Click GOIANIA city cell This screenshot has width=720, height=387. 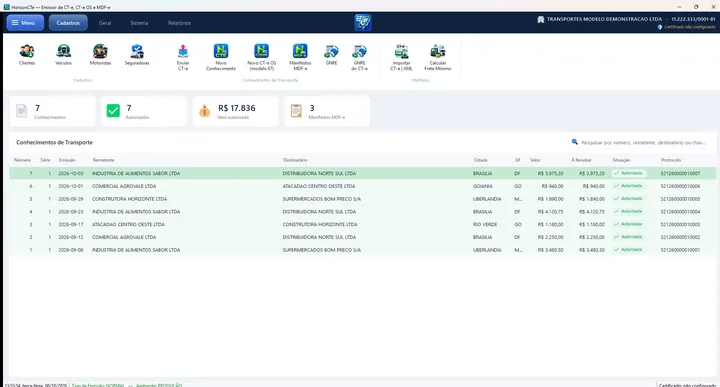482,186
